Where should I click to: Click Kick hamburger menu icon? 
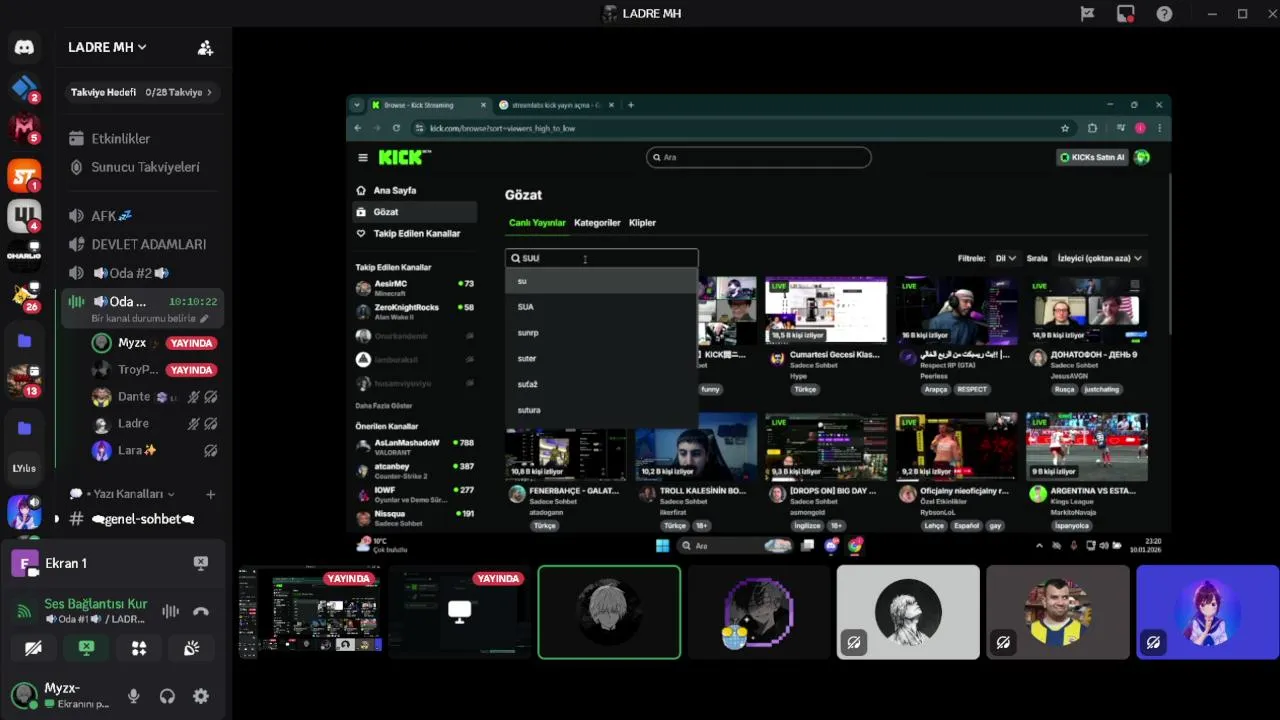click(363, 157)
